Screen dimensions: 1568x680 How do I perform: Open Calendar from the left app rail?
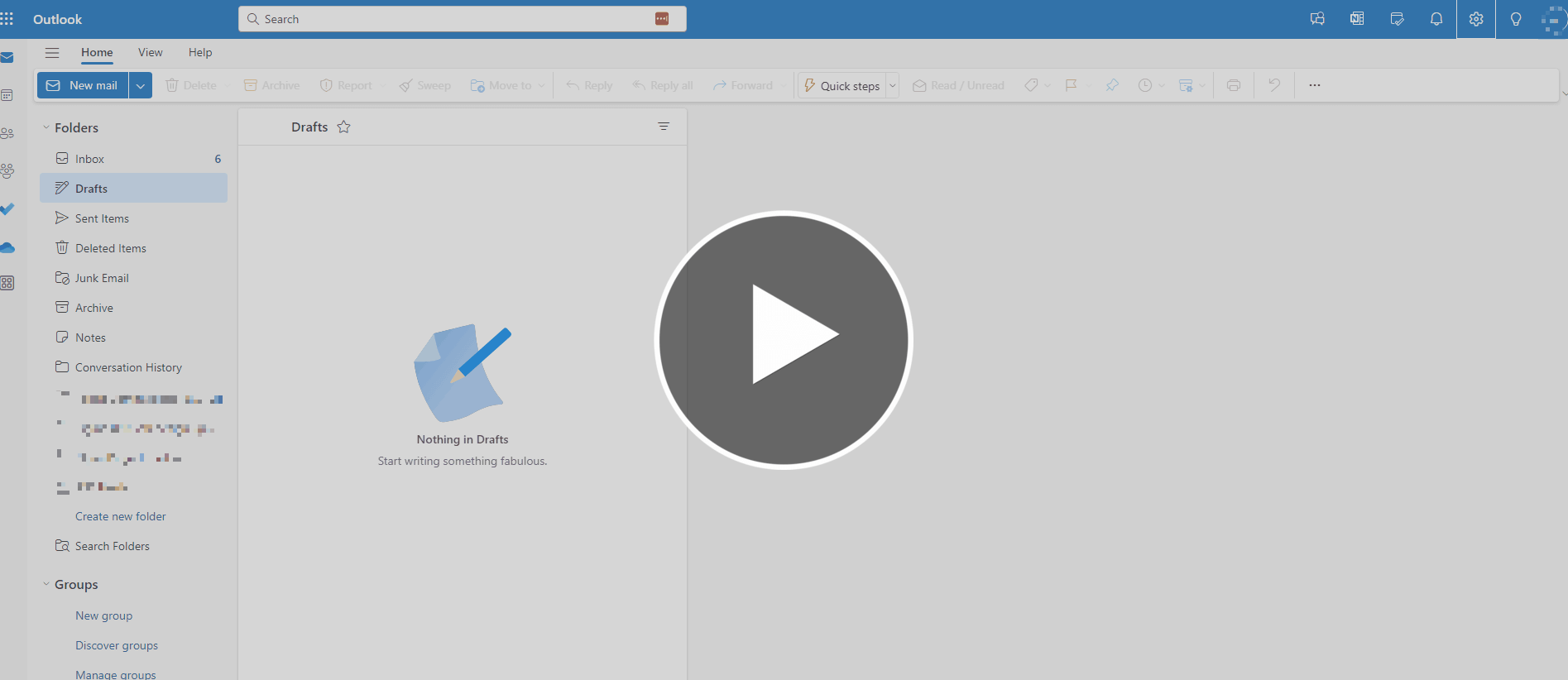7,96
